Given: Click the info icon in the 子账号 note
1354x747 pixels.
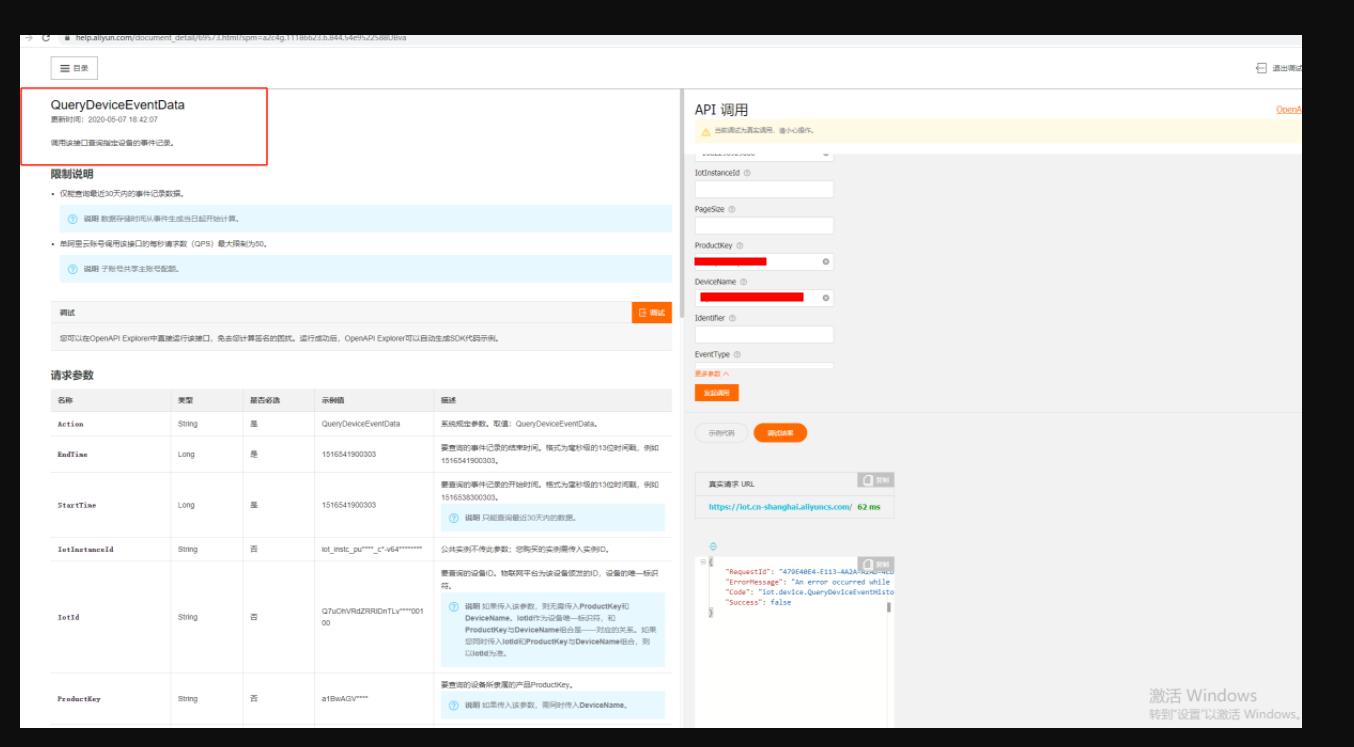Looking at the screenshot, I should coord(72,269).
